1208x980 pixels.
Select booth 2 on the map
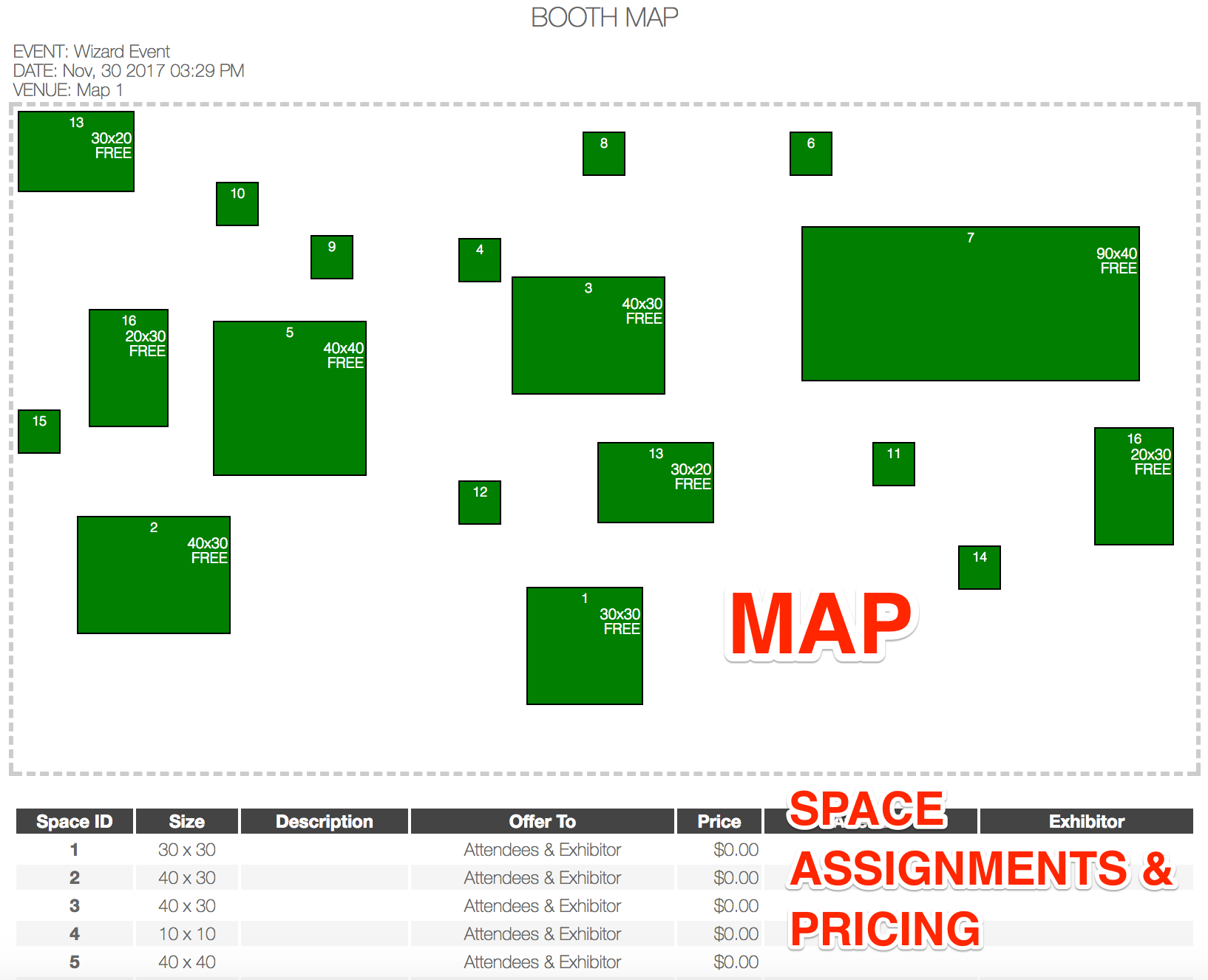[153, 575]
